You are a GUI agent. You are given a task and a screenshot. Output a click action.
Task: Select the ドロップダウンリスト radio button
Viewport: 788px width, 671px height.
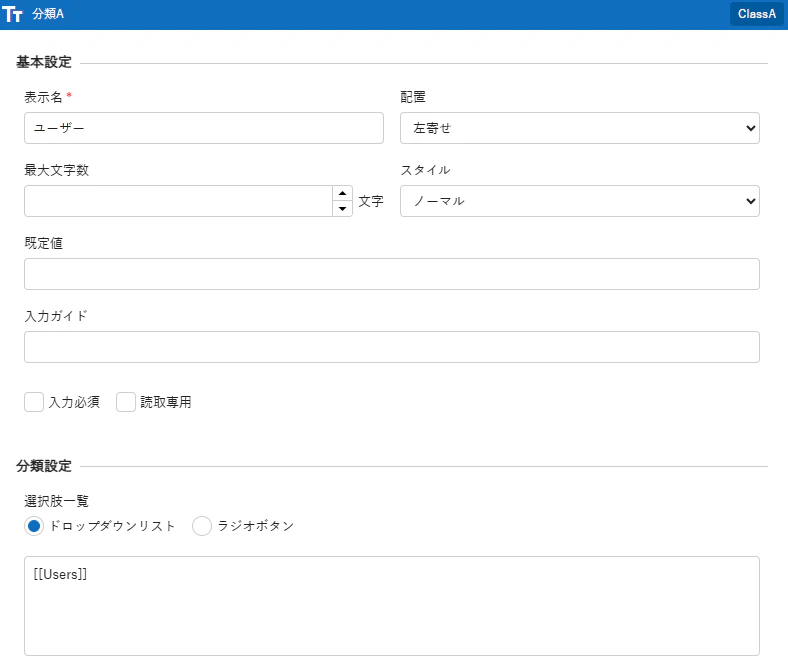tap(34, 526)
